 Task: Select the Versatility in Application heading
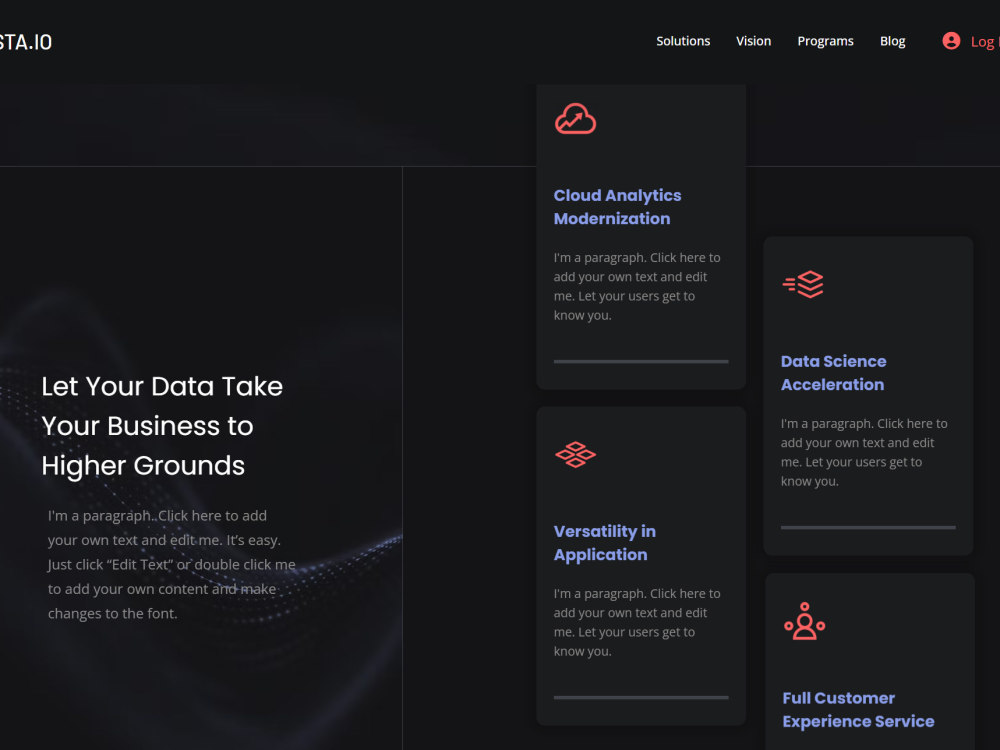point(605,543)
